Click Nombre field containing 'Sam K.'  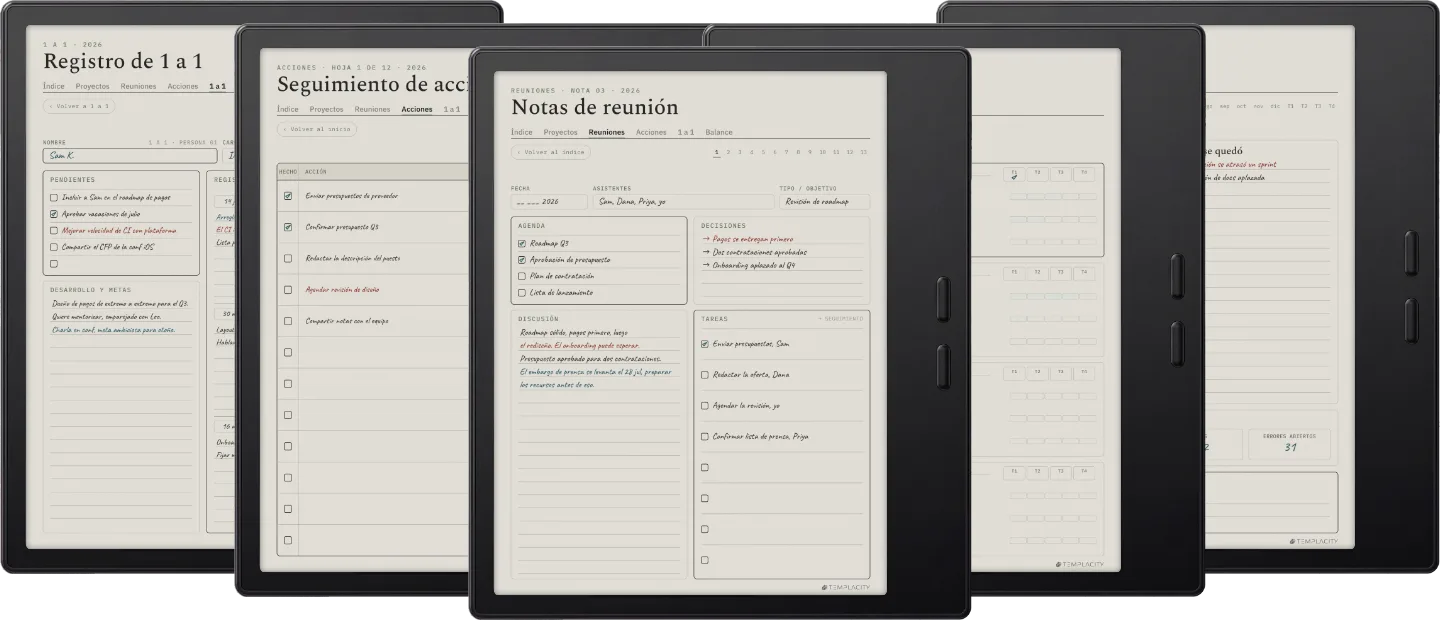point(130,156)
